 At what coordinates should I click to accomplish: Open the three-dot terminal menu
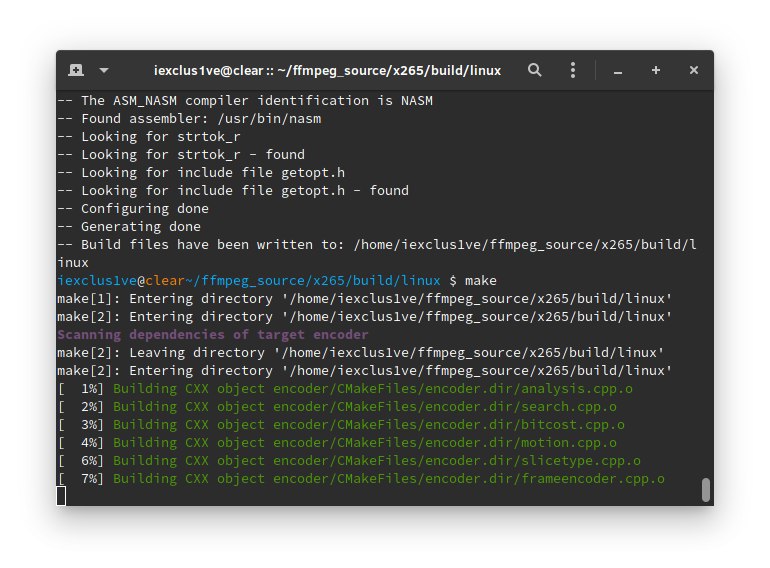573,70
